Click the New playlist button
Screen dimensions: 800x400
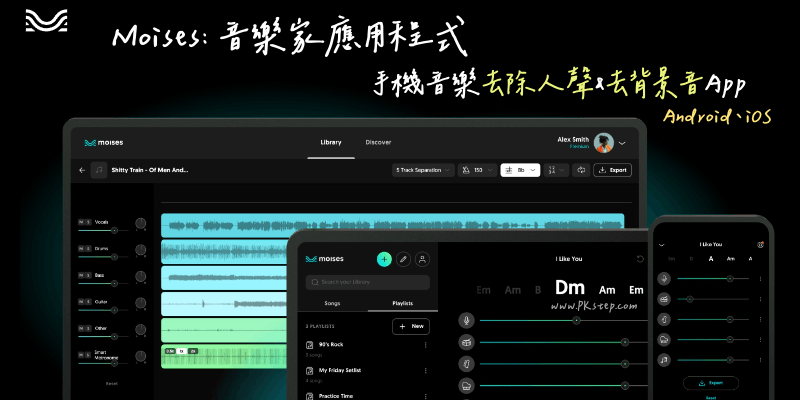pyautogui.click(x=411, y=326)
